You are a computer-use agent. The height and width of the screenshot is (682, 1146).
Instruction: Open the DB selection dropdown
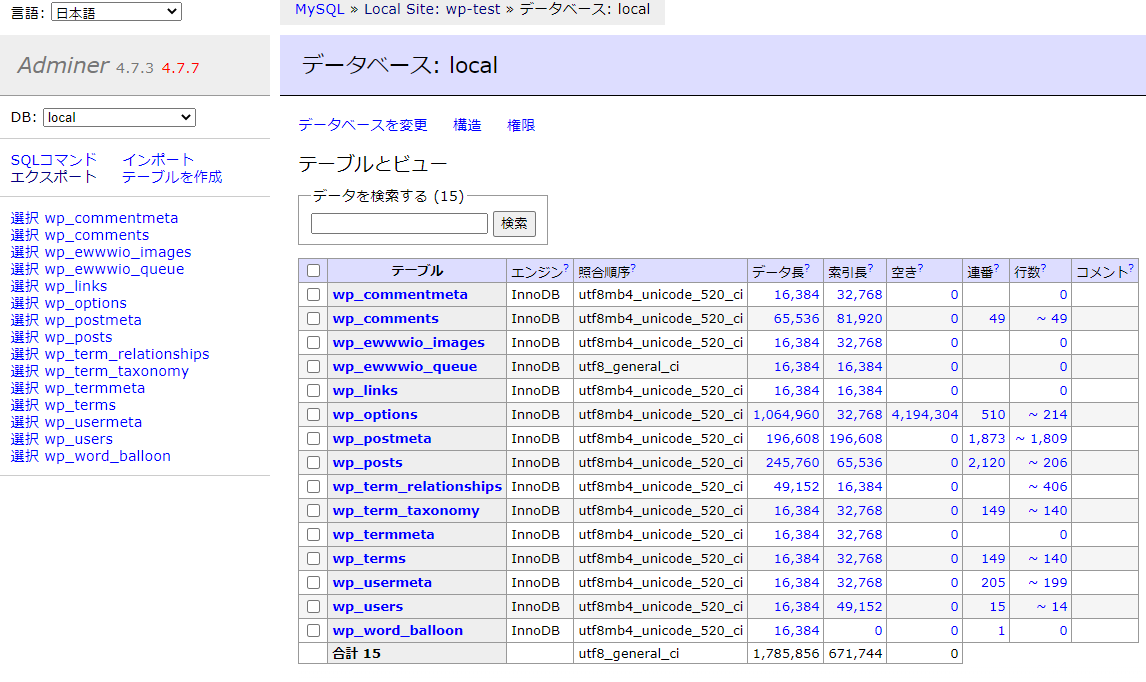tap(119, 118)
